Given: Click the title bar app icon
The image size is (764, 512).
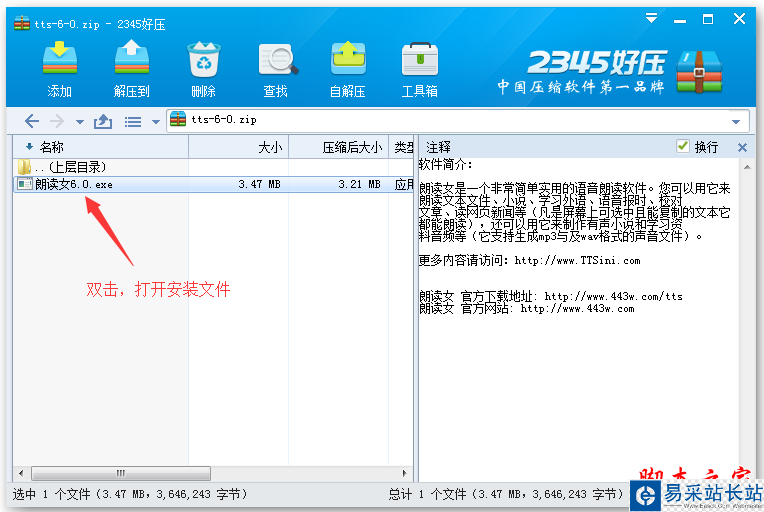Looking at the screenshot, I should [x=22, y=23].
